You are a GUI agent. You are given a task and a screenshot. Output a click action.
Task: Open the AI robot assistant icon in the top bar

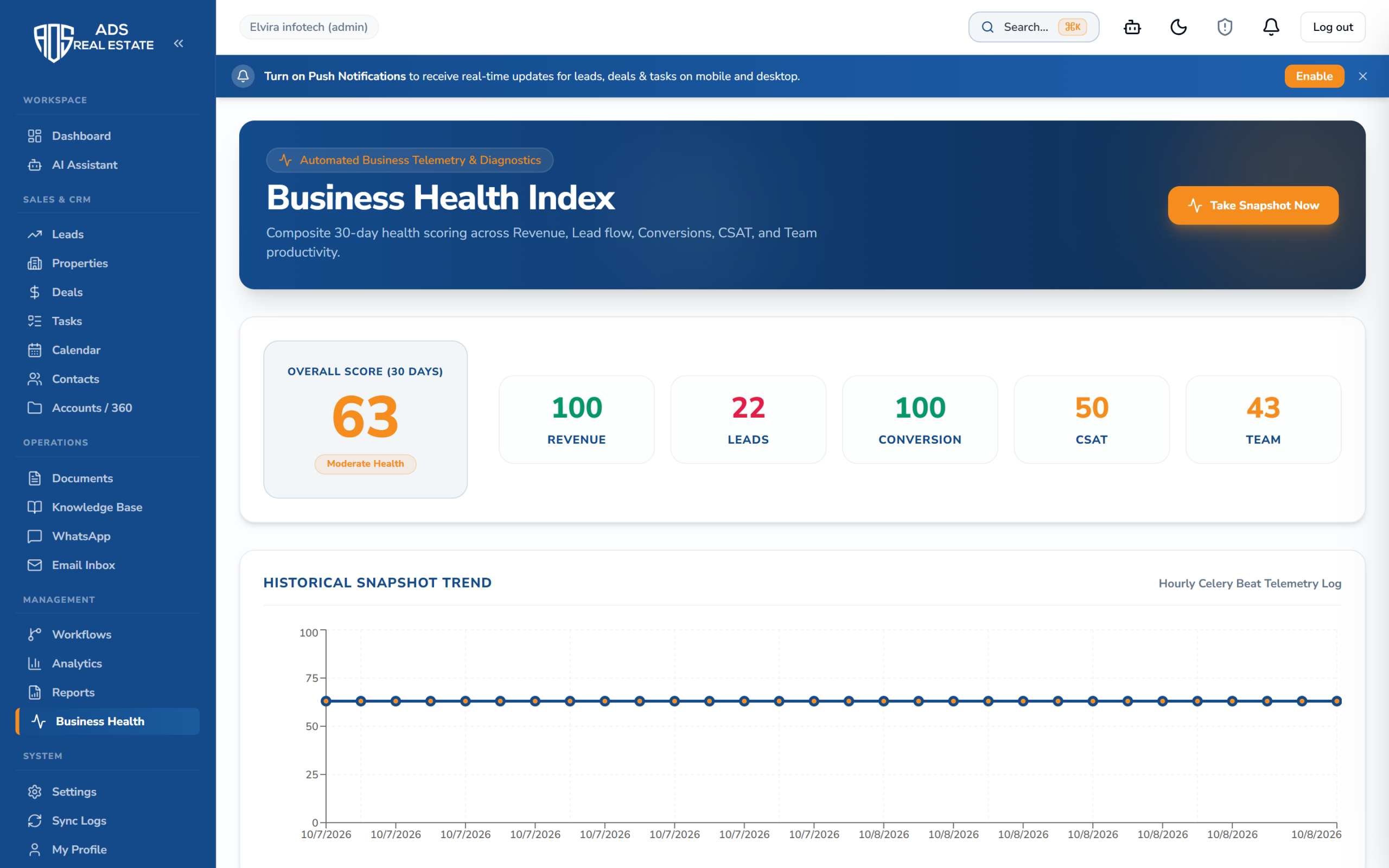[x=1132, y=27]
